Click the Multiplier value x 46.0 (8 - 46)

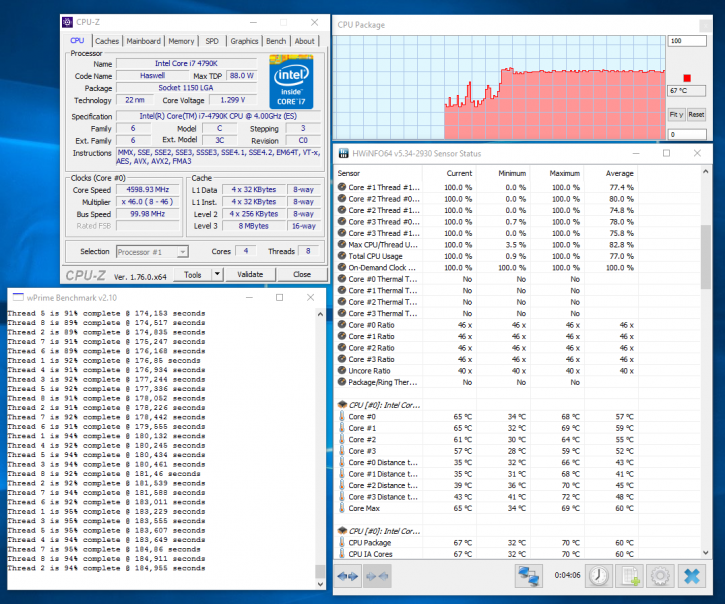click(x=147, y=202)
